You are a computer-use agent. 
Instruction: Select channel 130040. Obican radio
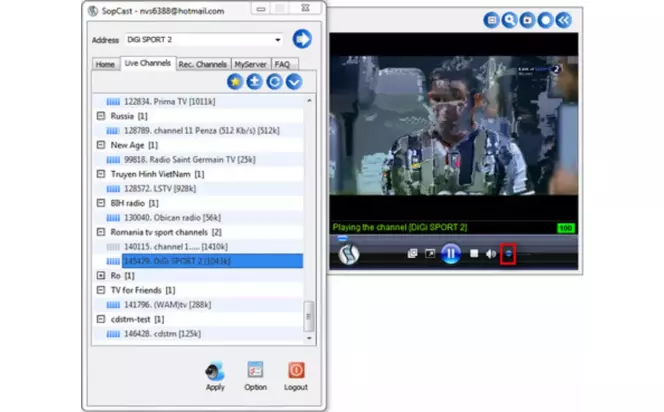click(x=172, y=218)
